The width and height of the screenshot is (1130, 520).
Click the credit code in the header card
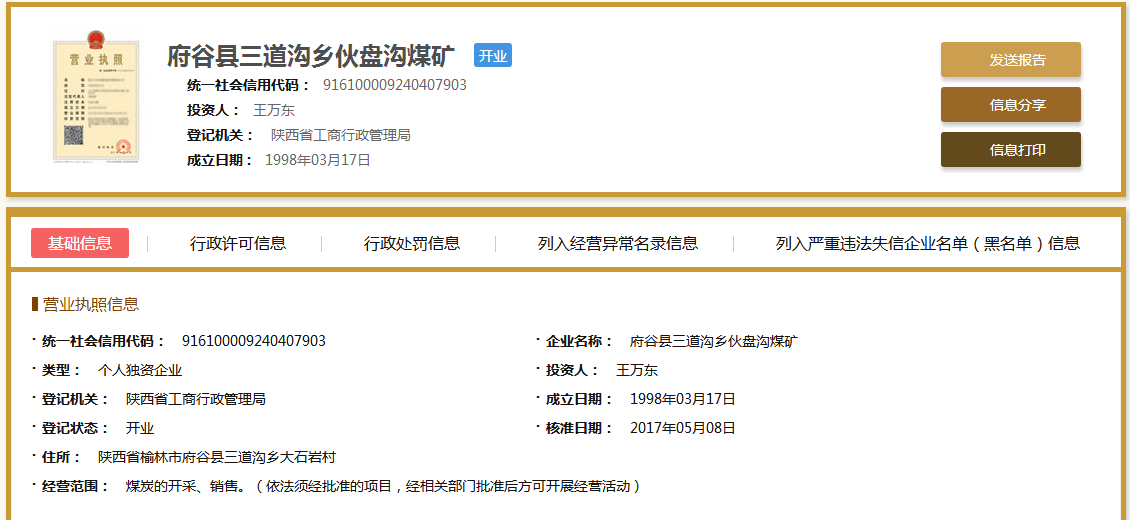[395, 85]
